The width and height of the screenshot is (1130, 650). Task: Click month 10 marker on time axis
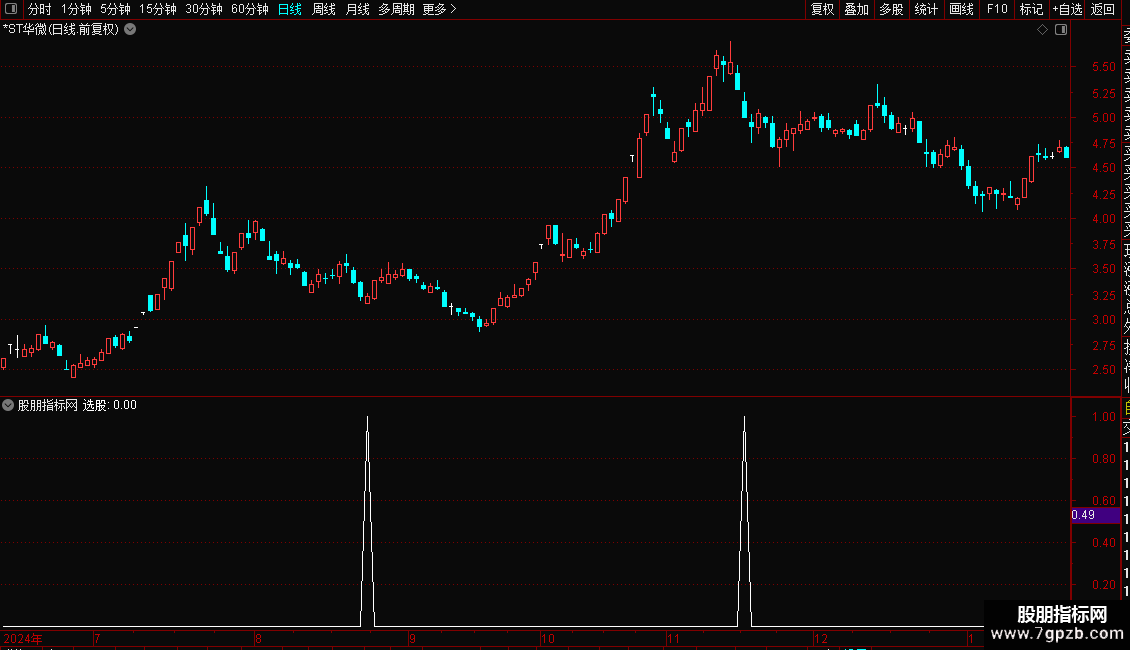(x=548, y=638)
